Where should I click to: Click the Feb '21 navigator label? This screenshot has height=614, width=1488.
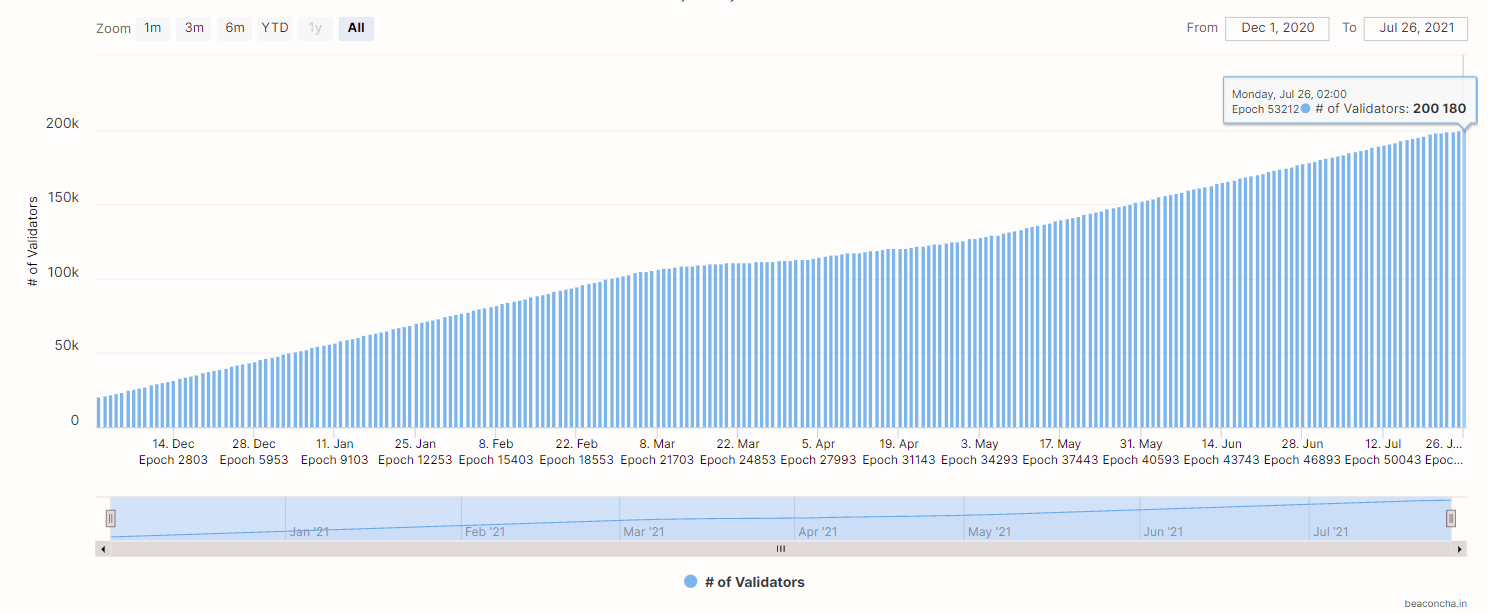point(485,532)
